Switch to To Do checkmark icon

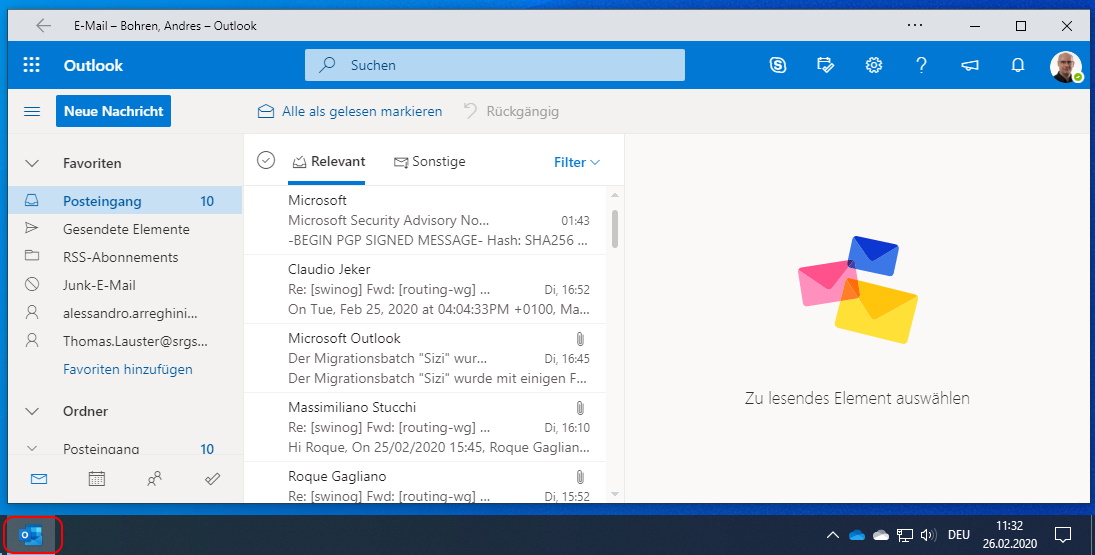[212, 479]
